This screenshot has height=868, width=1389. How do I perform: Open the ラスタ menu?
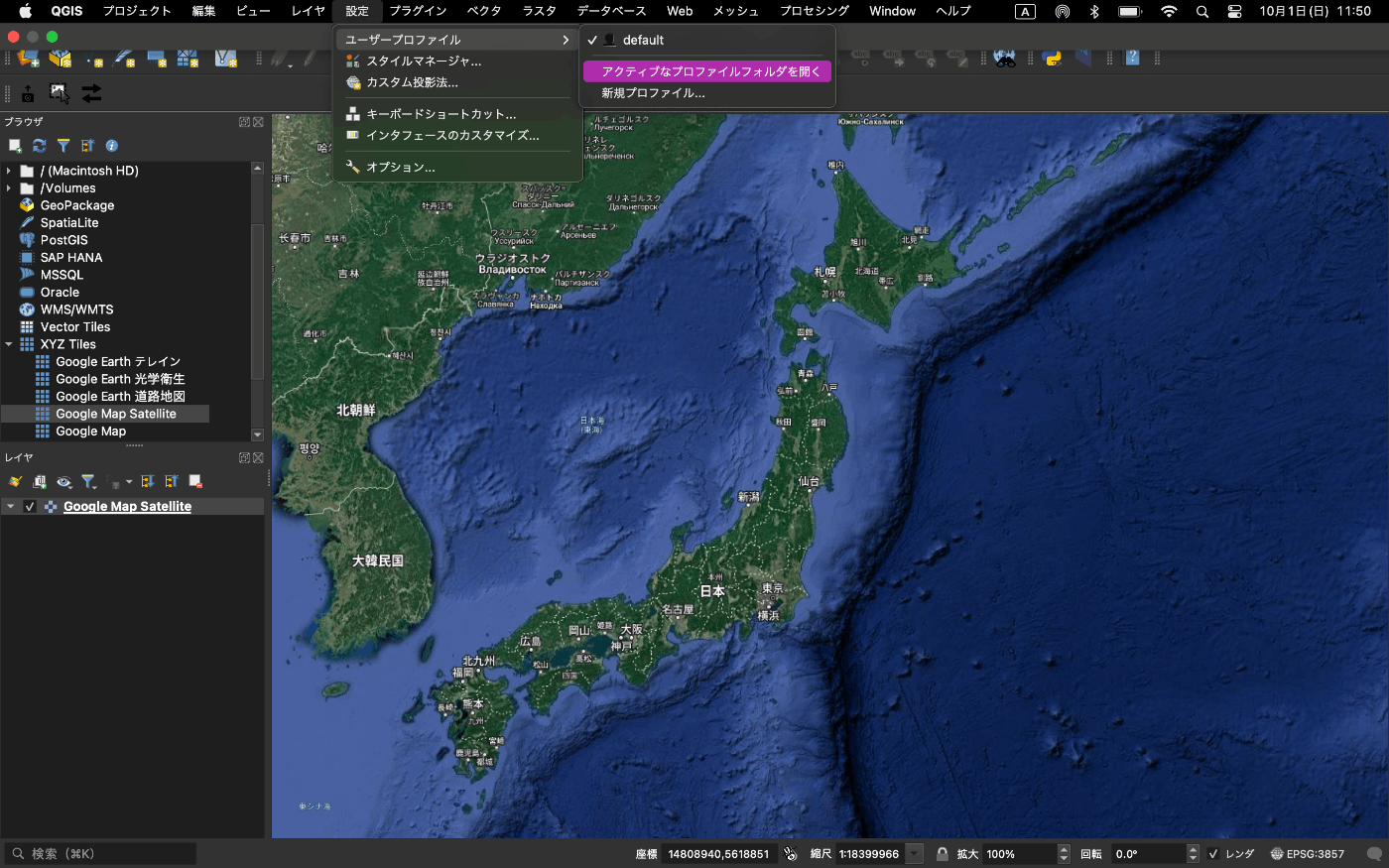point(540,11)
